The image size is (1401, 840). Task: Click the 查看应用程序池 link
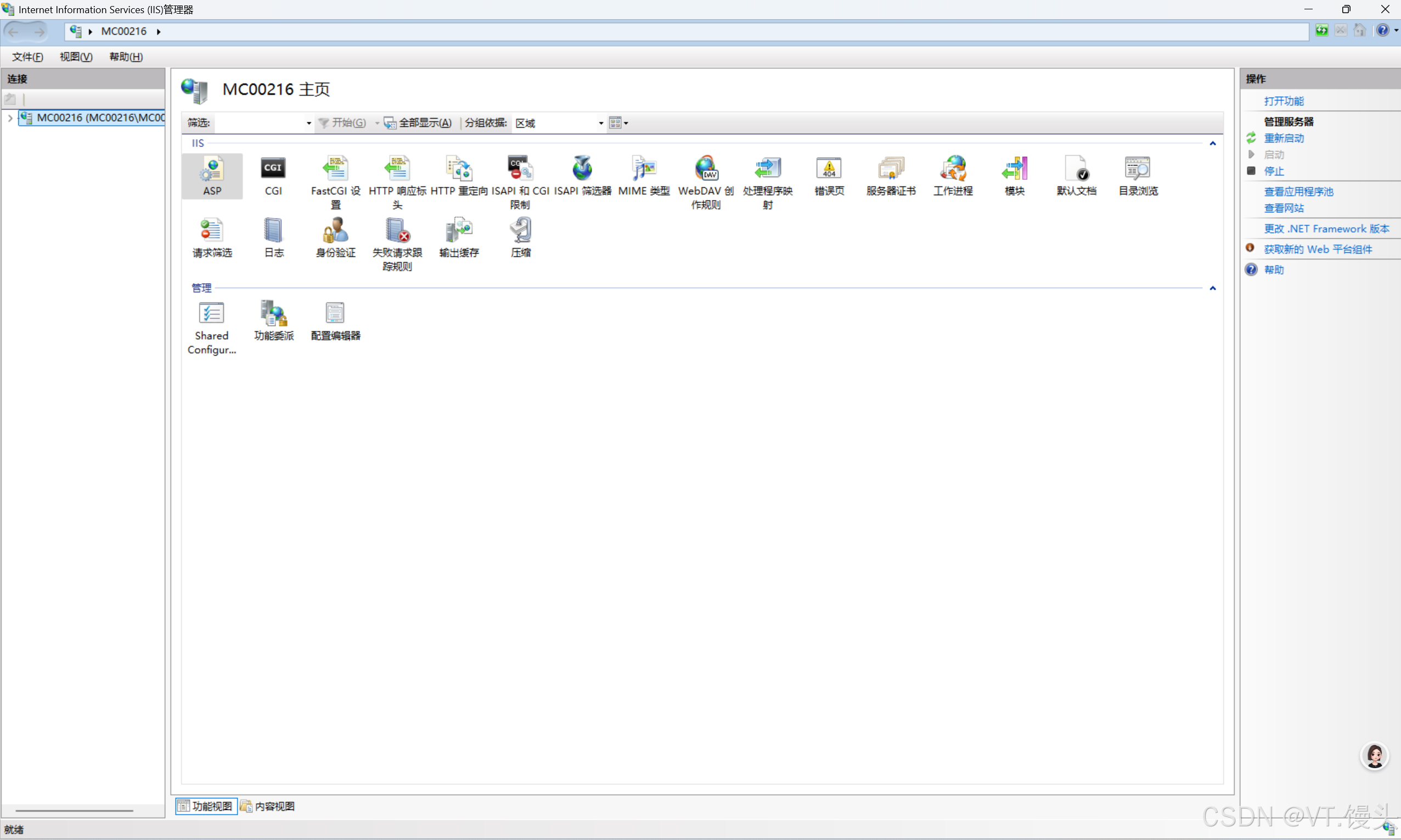[x=1298, y=191]
